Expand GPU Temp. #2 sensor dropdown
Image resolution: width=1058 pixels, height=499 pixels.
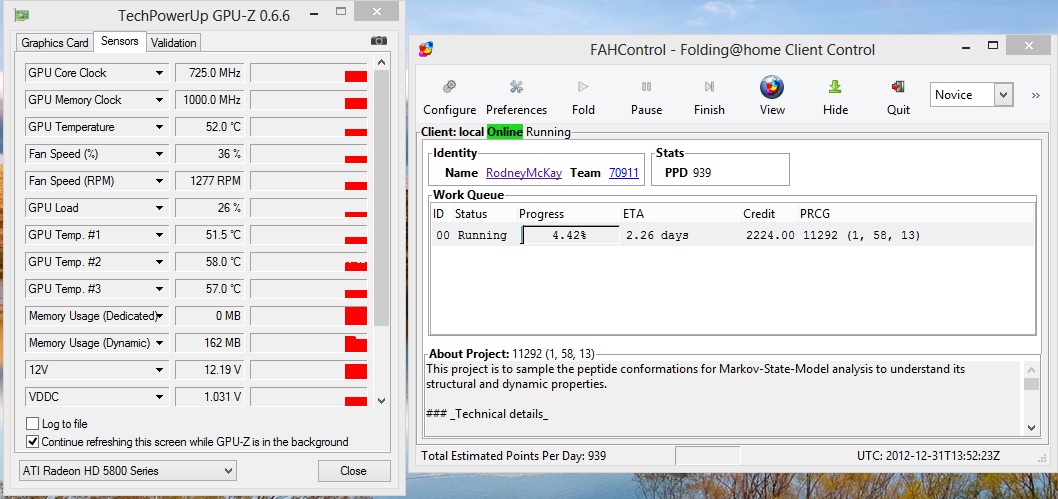159,262
